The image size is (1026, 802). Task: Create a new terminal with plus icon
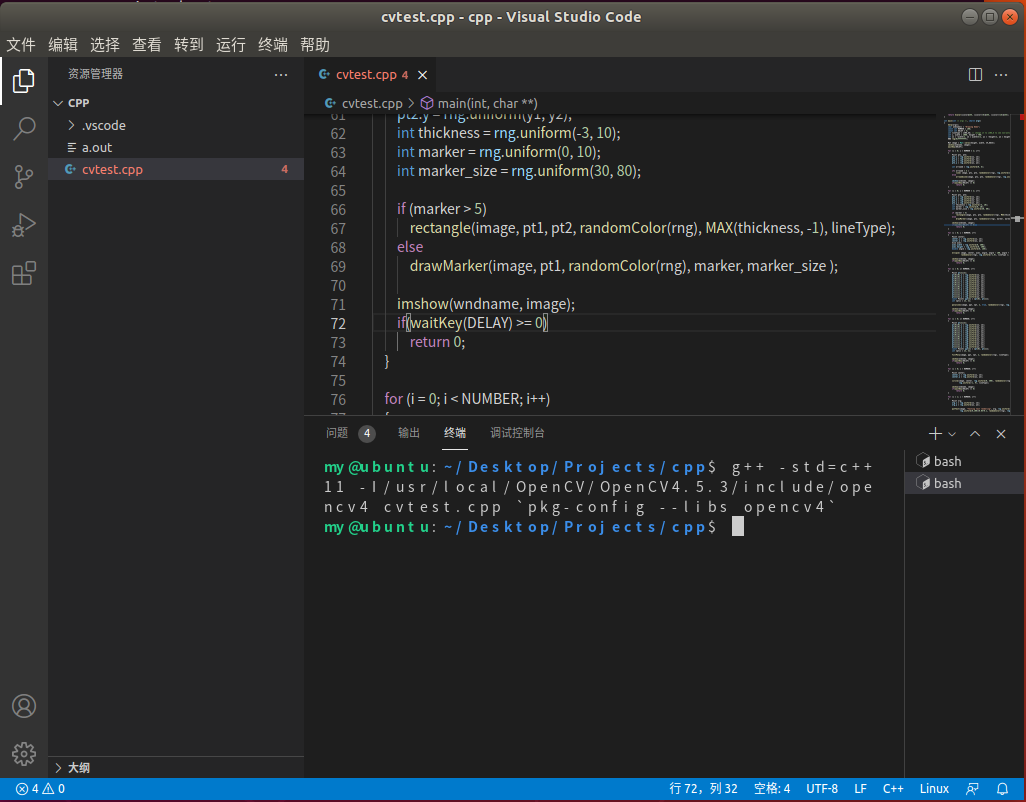(934, 434)
